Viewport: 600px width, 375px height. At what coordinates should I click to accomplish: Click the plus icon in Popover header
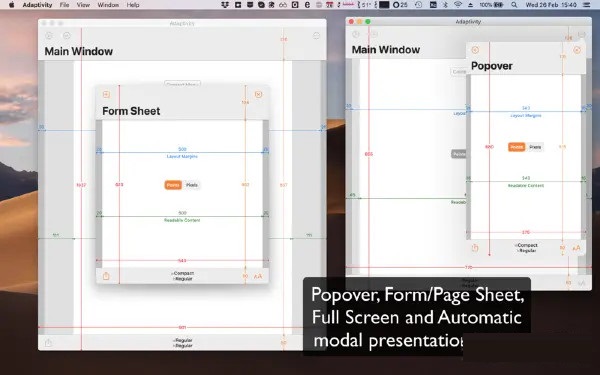tap(475, 50)
